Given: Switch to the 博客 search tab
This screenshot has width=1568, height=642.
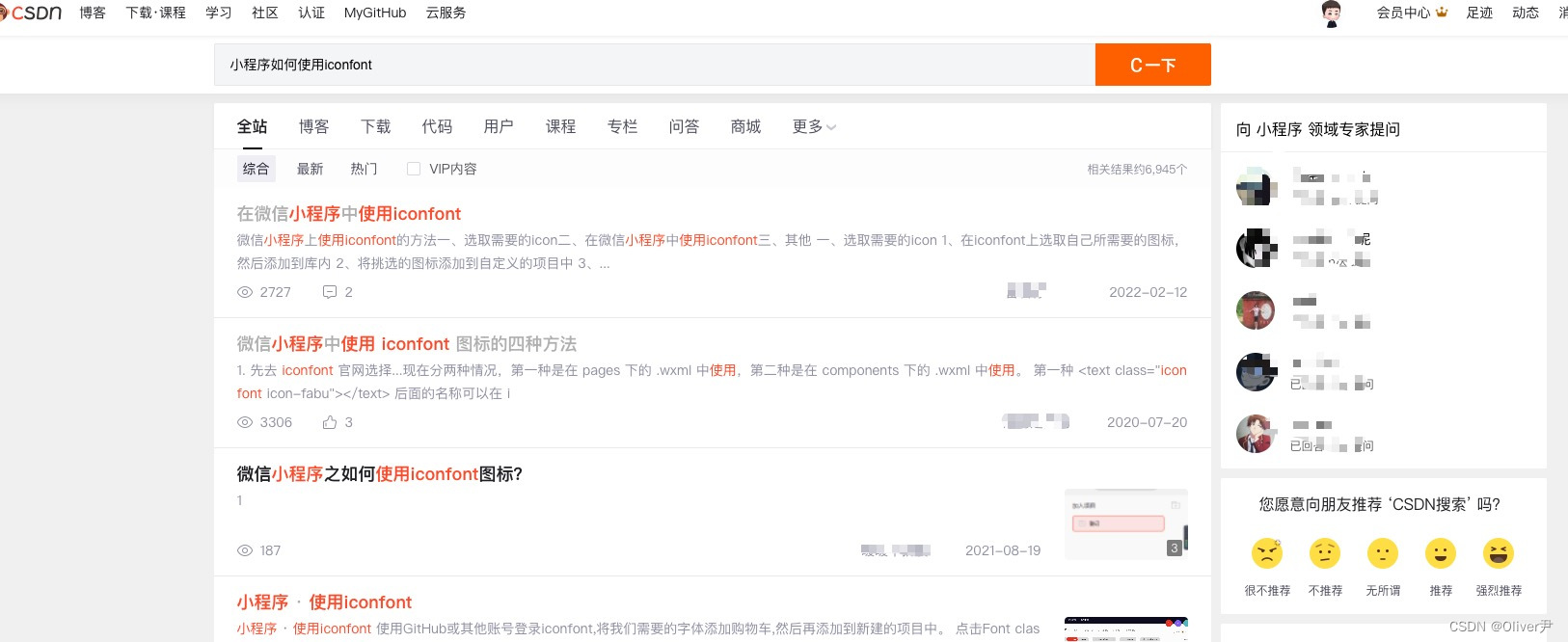Looking at the screenshot, I should click(314, 126).
